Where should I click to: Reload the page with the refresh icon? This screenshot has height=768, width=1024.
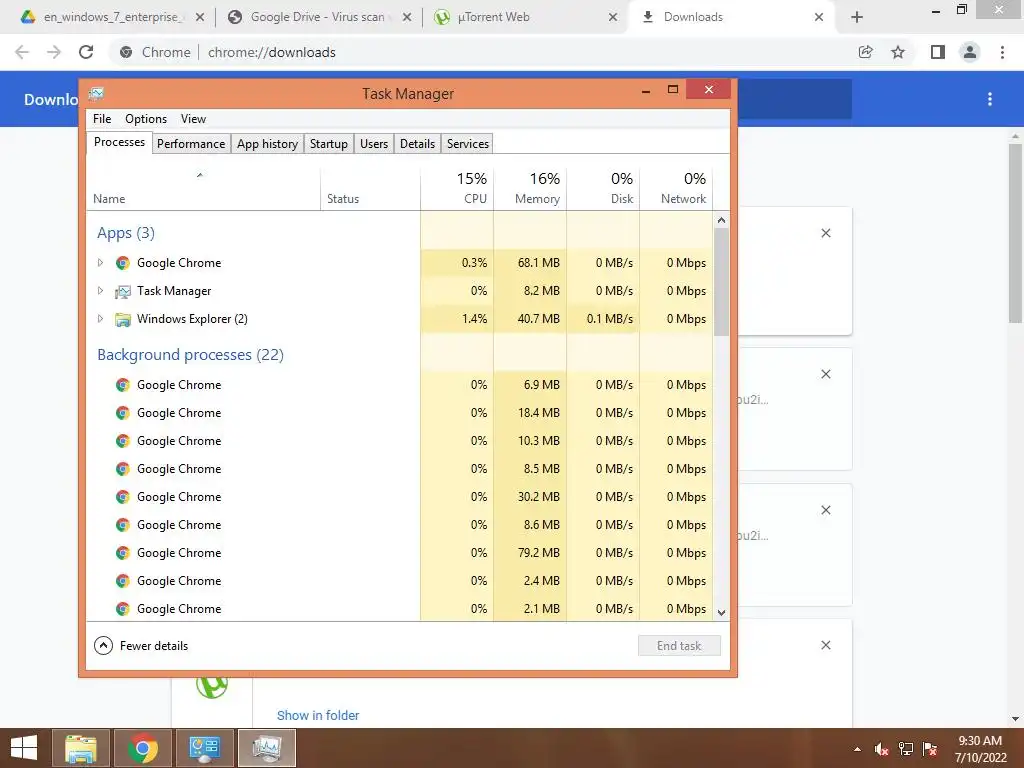(x=86, y=52)
